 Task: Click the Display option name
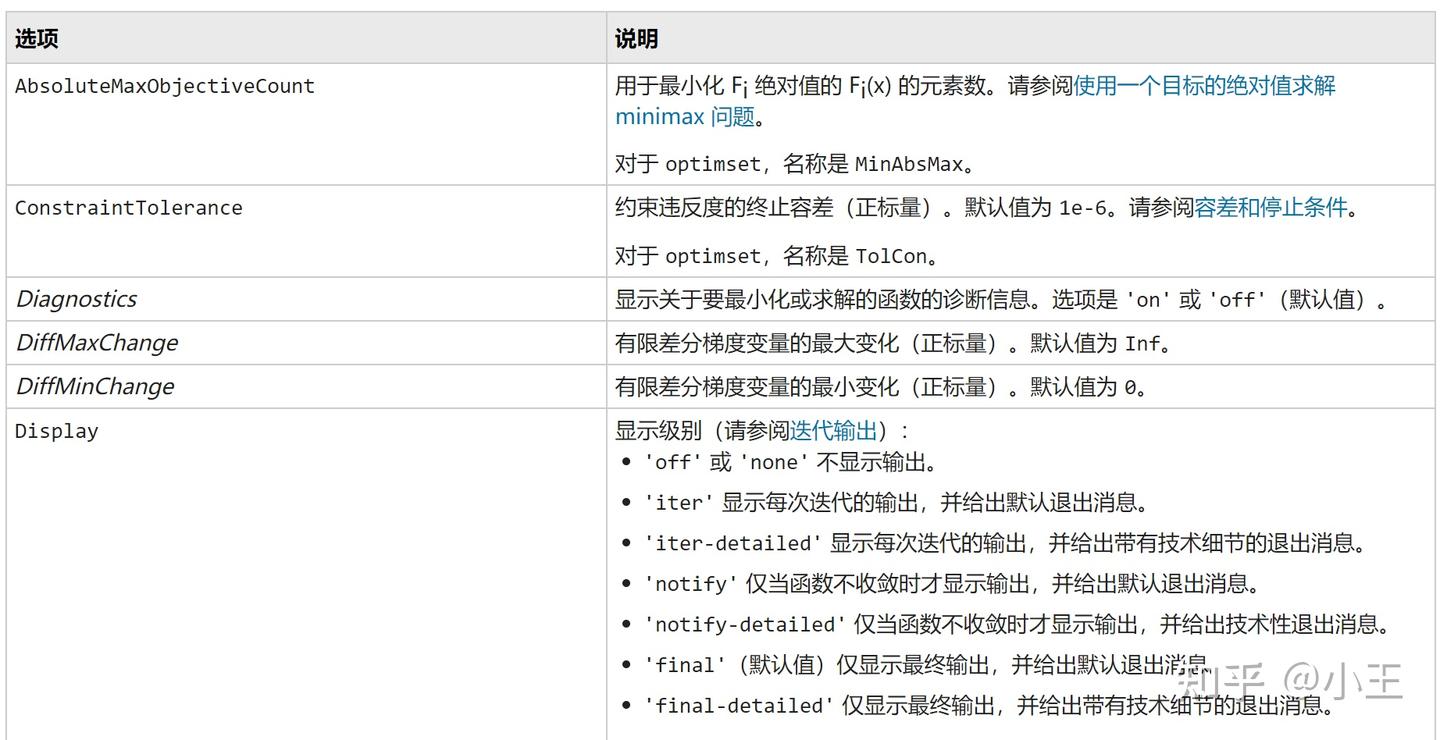56,432
